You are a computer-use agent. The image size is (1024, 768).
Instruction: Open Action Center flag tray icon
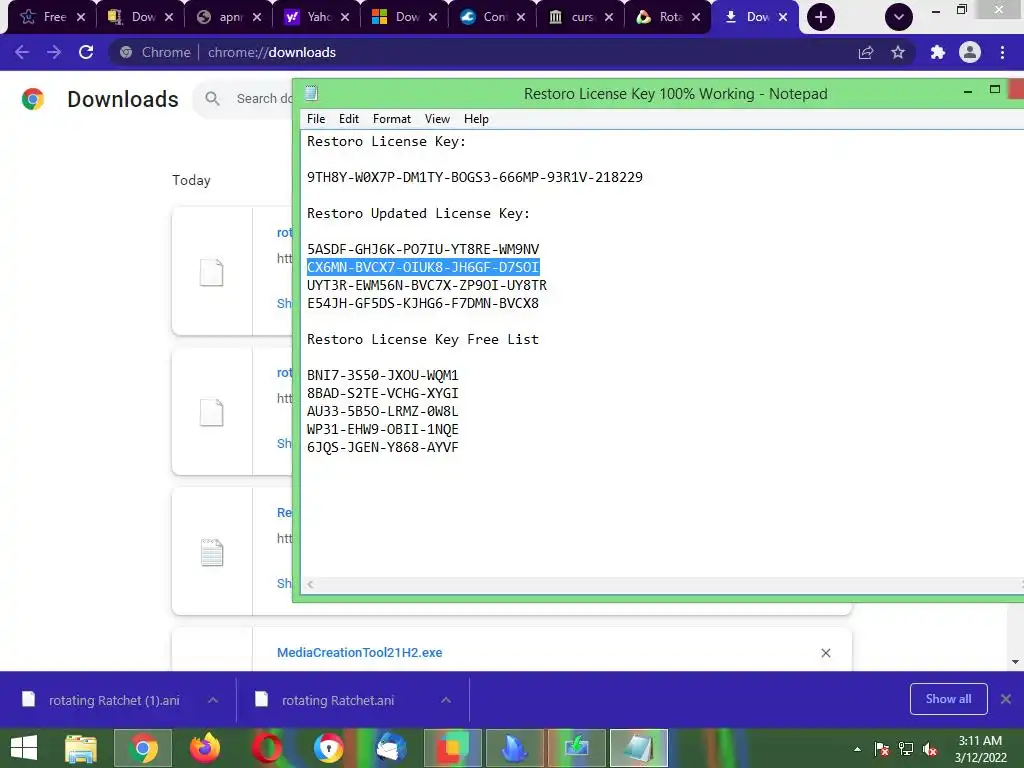[882, 749]
